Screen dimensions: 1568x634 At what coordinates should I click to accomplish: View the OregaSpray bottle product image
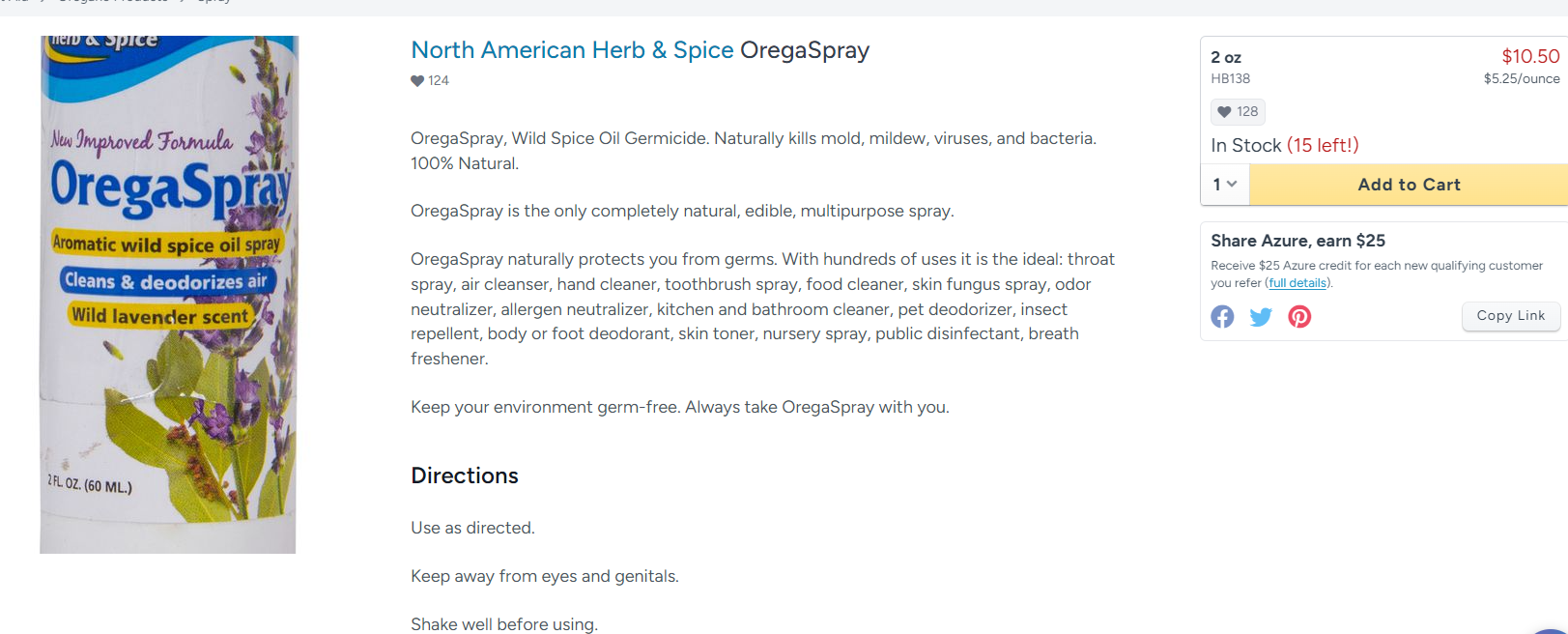pyautogui.click(x=168, y=294)
